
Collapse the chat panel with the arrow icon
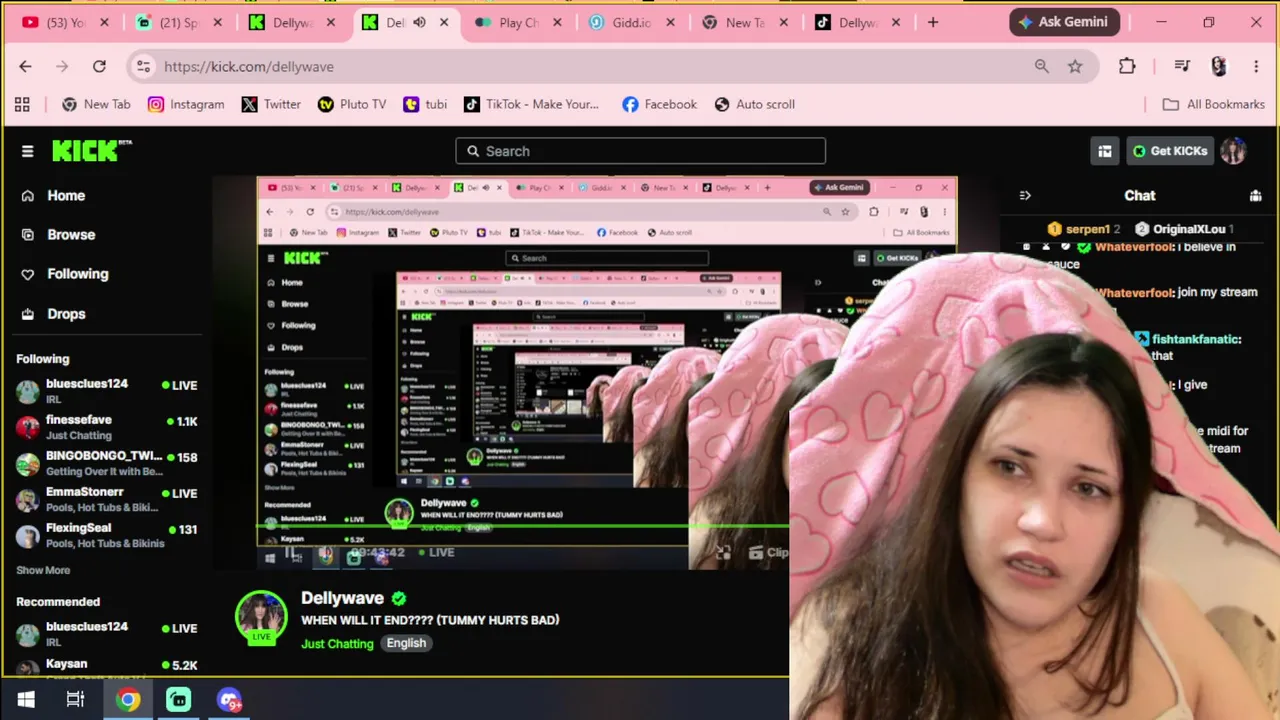1025,196
